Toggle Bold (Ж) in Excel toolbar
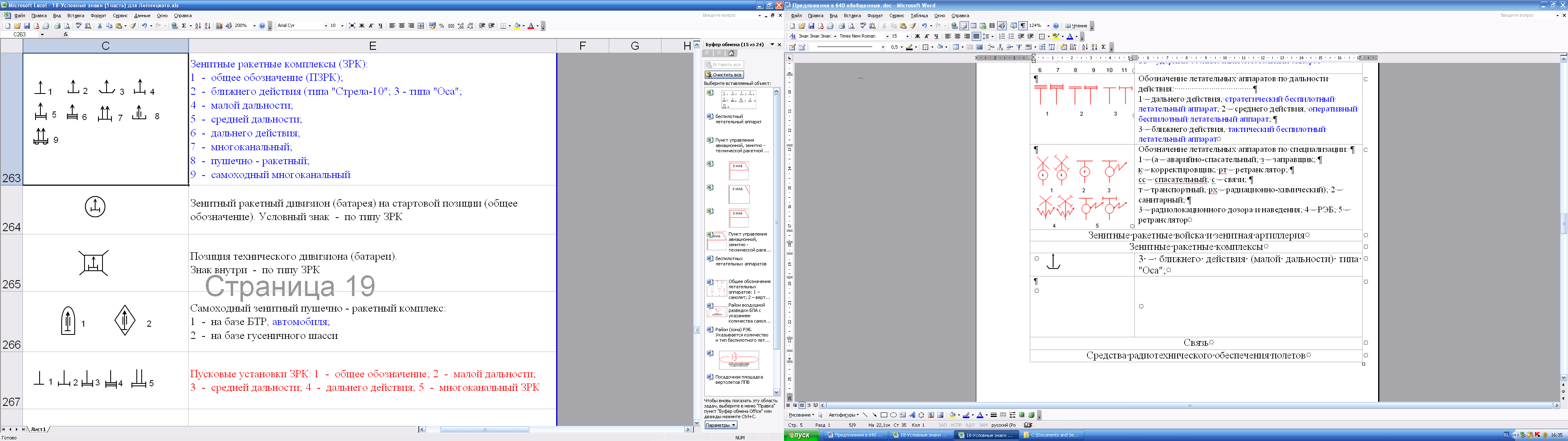This screenshot has height=441, width=1568. [361, 26]
